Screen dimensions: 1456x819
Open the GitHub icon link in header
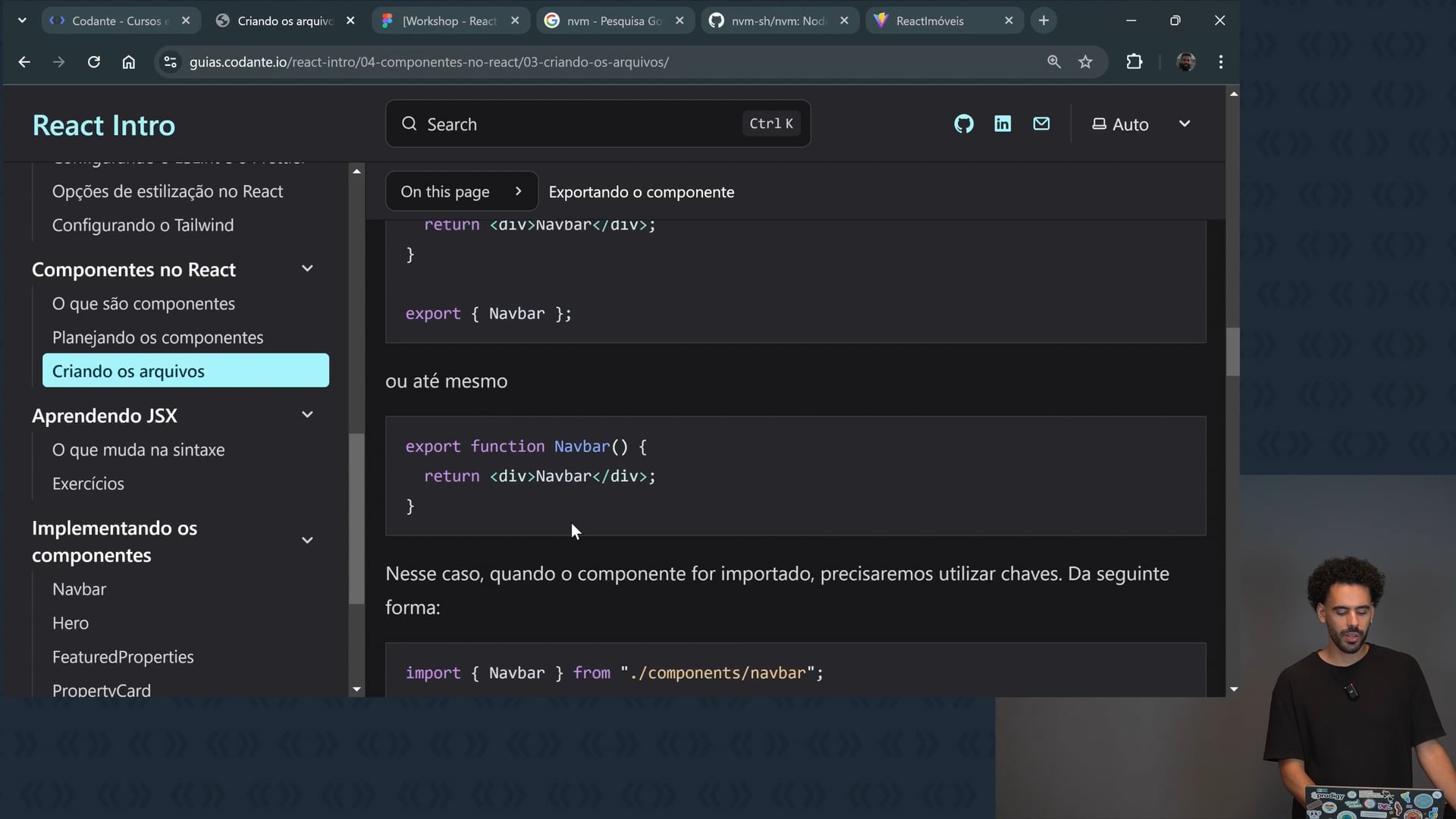click(x=964, y=124)
